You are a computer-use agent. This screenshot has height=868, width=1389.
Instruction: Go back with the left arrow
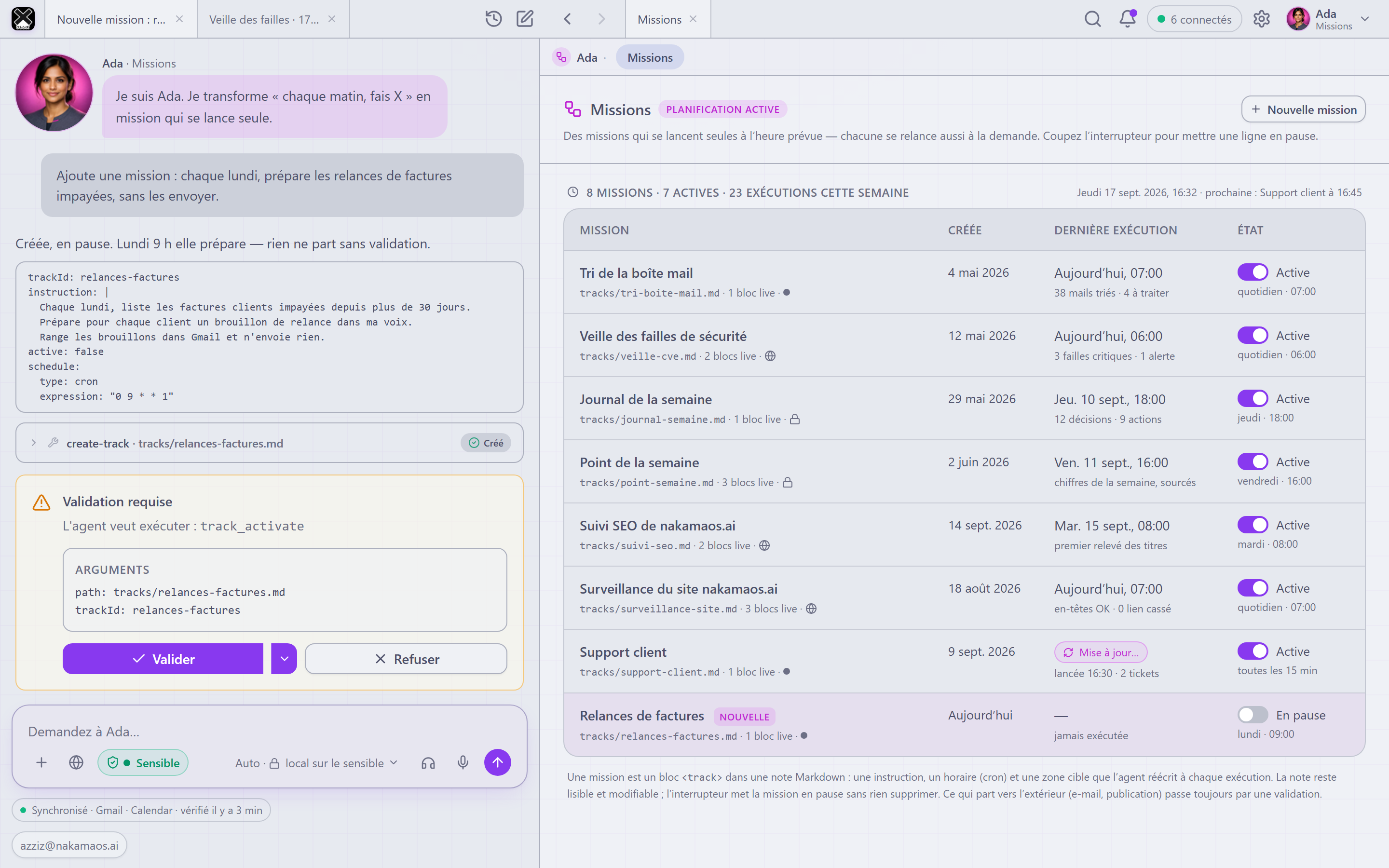567,19
